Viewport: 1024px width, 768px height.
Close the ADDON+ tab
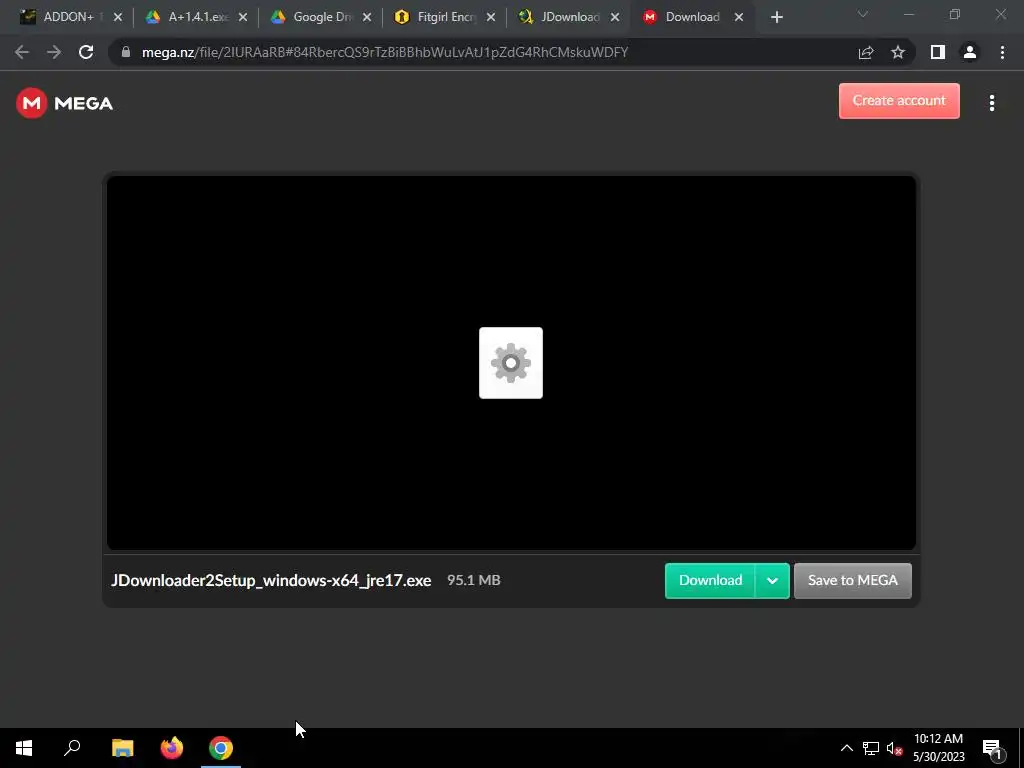pos(118,18)
